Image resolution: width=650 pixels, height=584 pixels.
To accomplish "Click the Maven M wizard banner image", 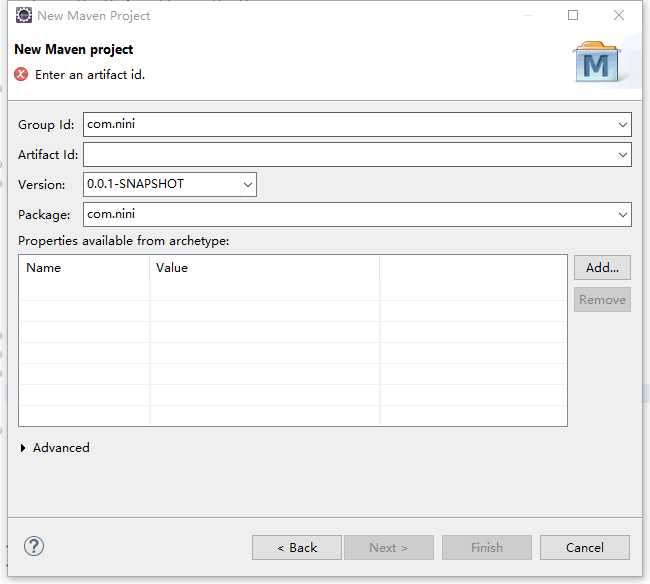I will (597, 62).
